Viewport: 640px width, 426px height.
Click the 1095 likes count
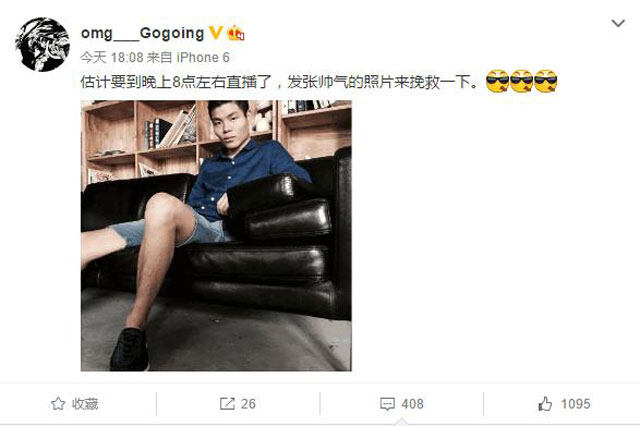pos(576,404)
